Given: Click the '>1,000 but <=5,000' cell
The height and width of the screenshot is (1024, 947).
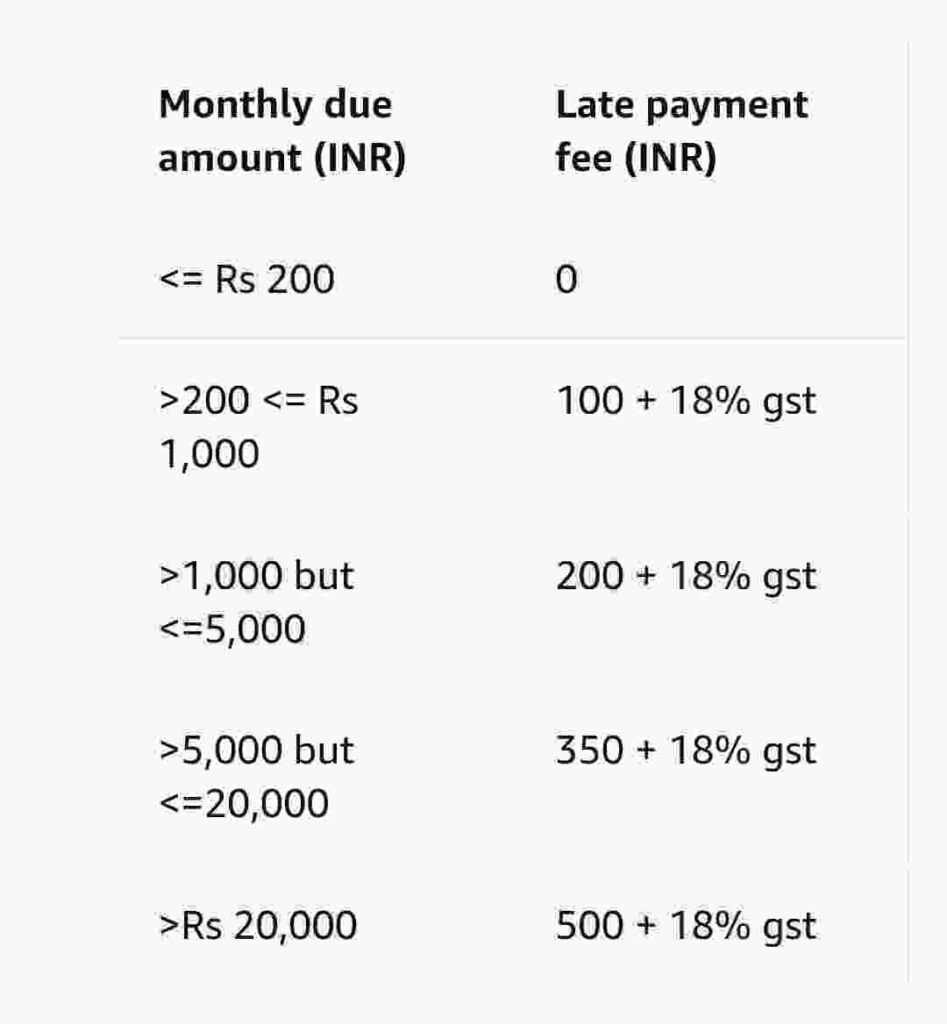Looking at the screenshot, I should (x=257, y=602).
